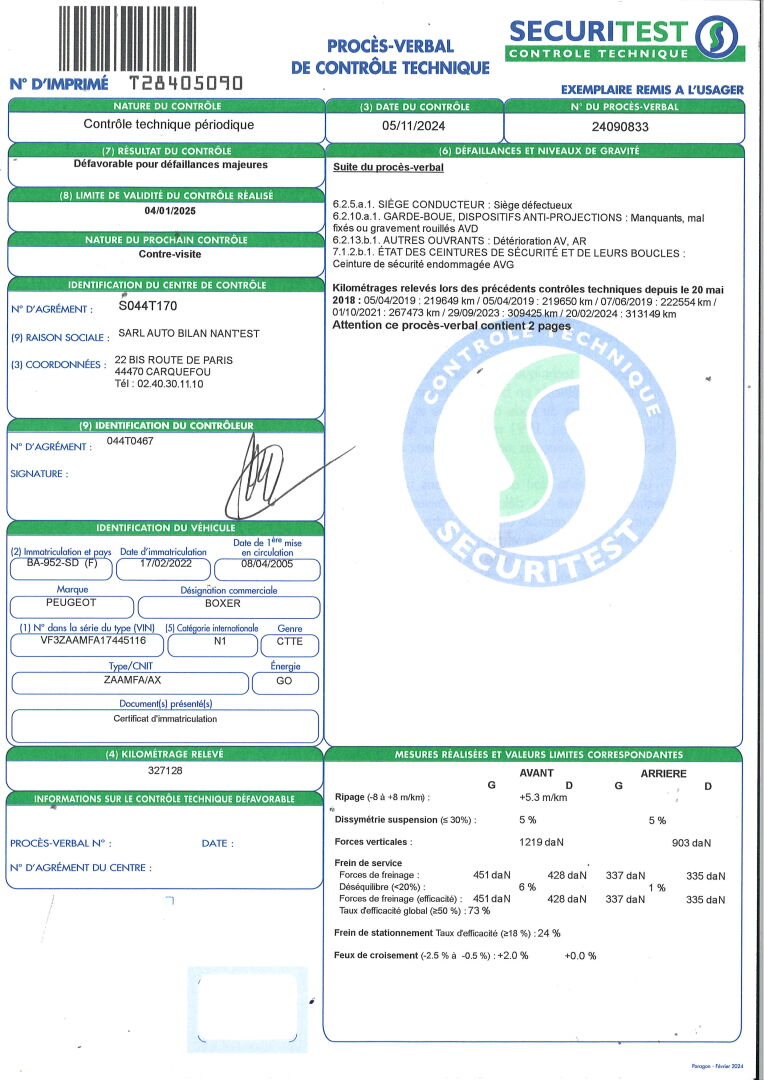Viewport: 764px width, 1080px height.
Task: Click the "Paragon - février 2024" footer note
Action: tap(718, 1066)
